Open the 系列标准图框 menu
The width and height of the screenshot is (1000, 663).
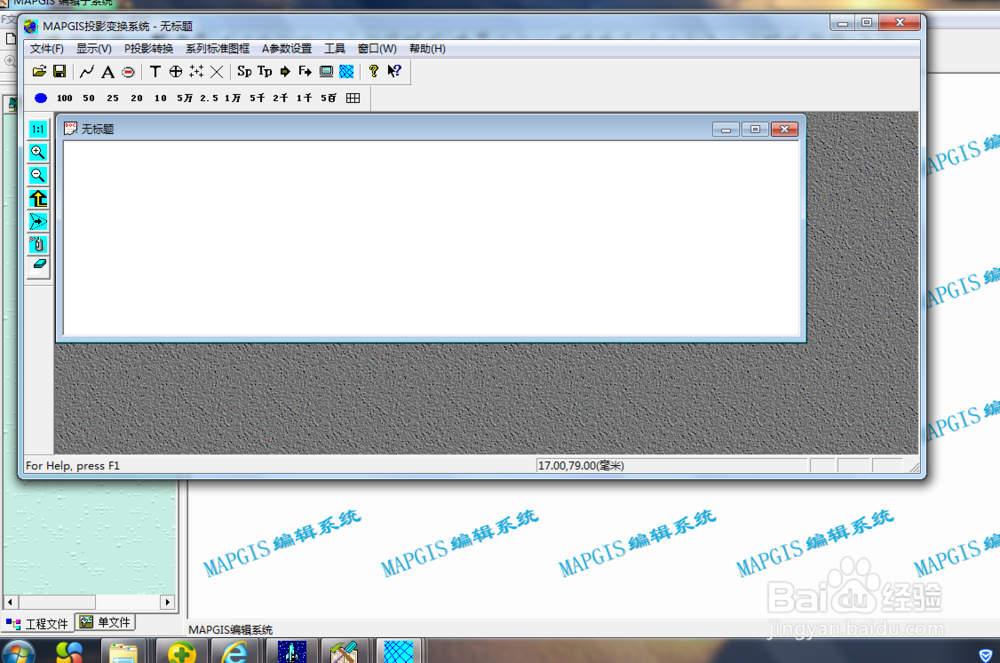217,48
